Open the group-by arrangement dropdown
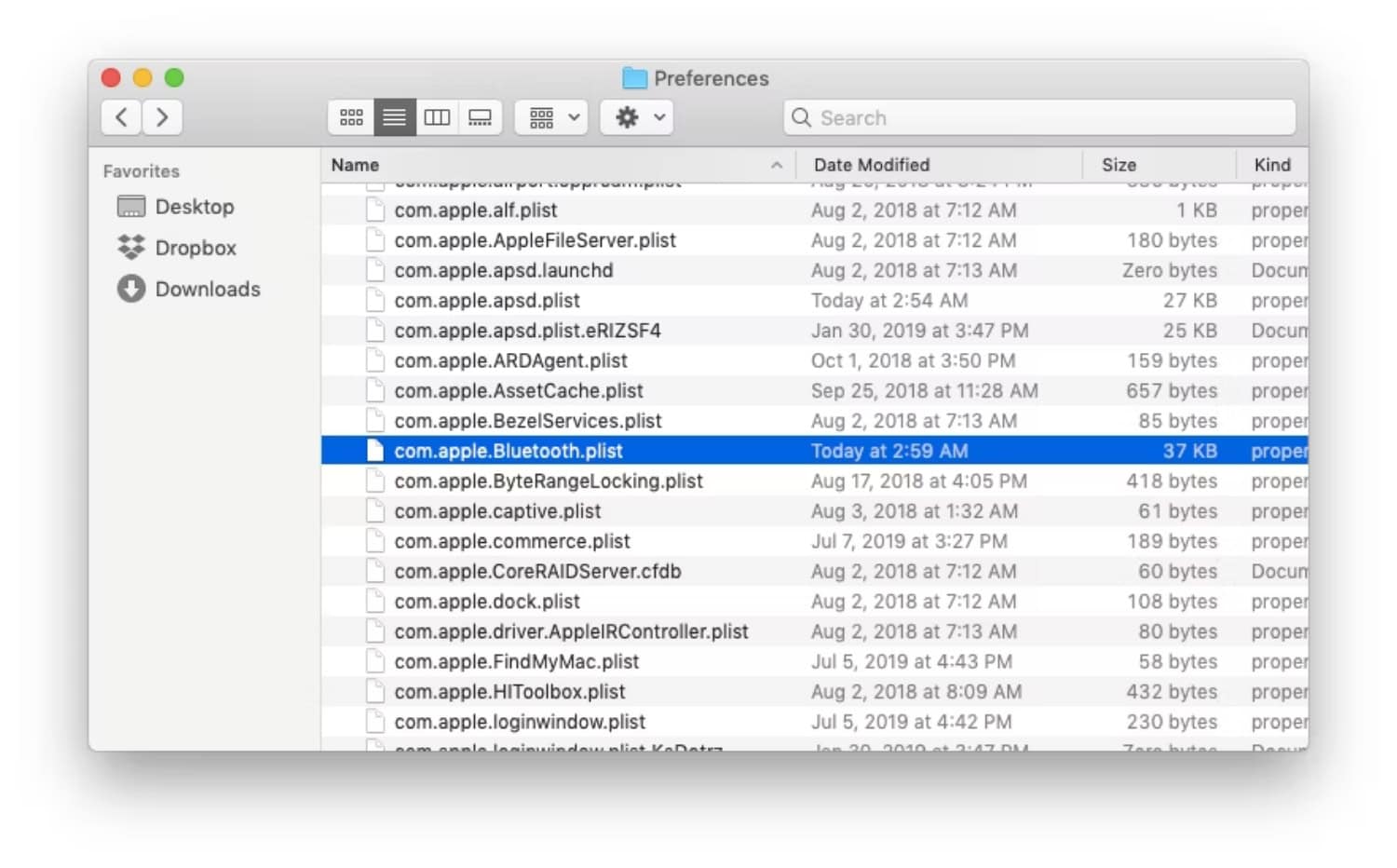The height and width of the screenshot is (868, 1397). coord(551,117)
